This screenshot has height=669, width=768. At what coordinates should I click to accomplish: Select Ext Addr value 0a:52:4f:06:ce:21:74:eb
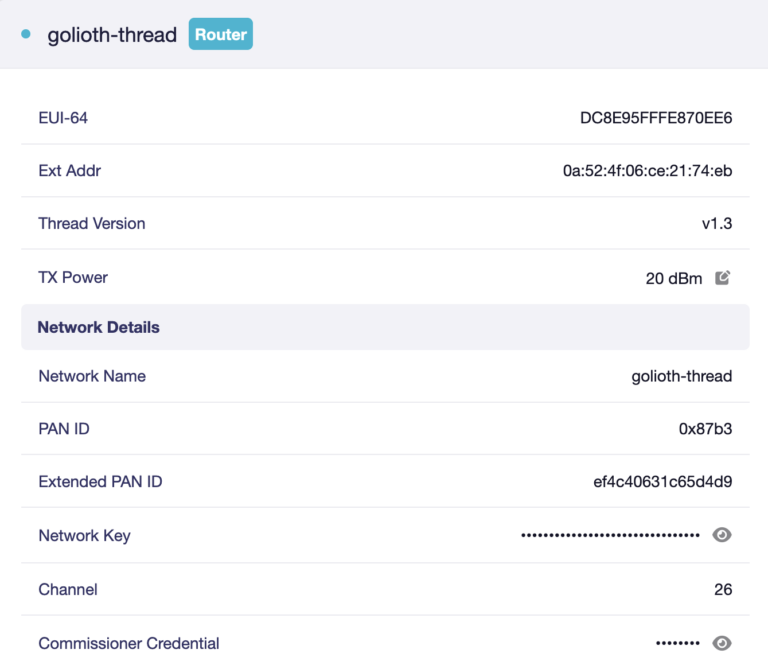click(648, 171)
